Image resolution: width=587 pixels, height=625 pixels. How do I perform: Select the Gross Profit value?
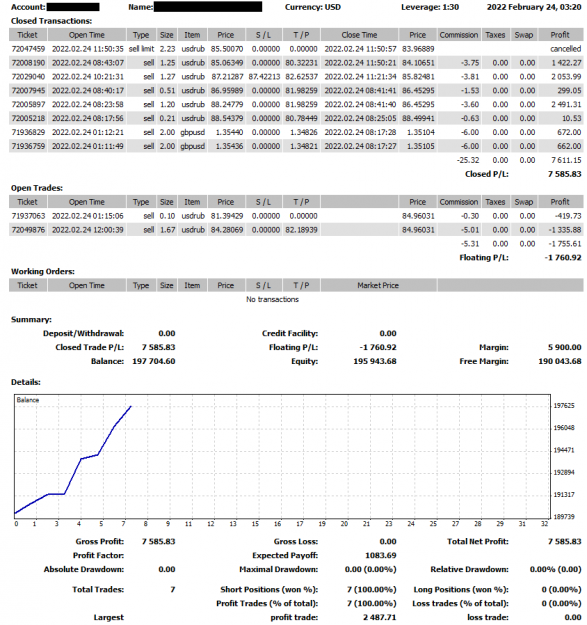tap(159, 542)
